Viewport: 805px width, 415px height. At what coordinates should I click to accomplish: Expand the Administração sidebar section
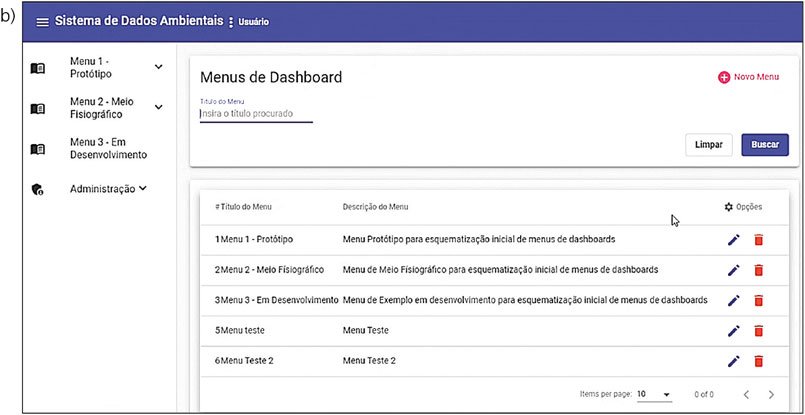pos(143,188)
